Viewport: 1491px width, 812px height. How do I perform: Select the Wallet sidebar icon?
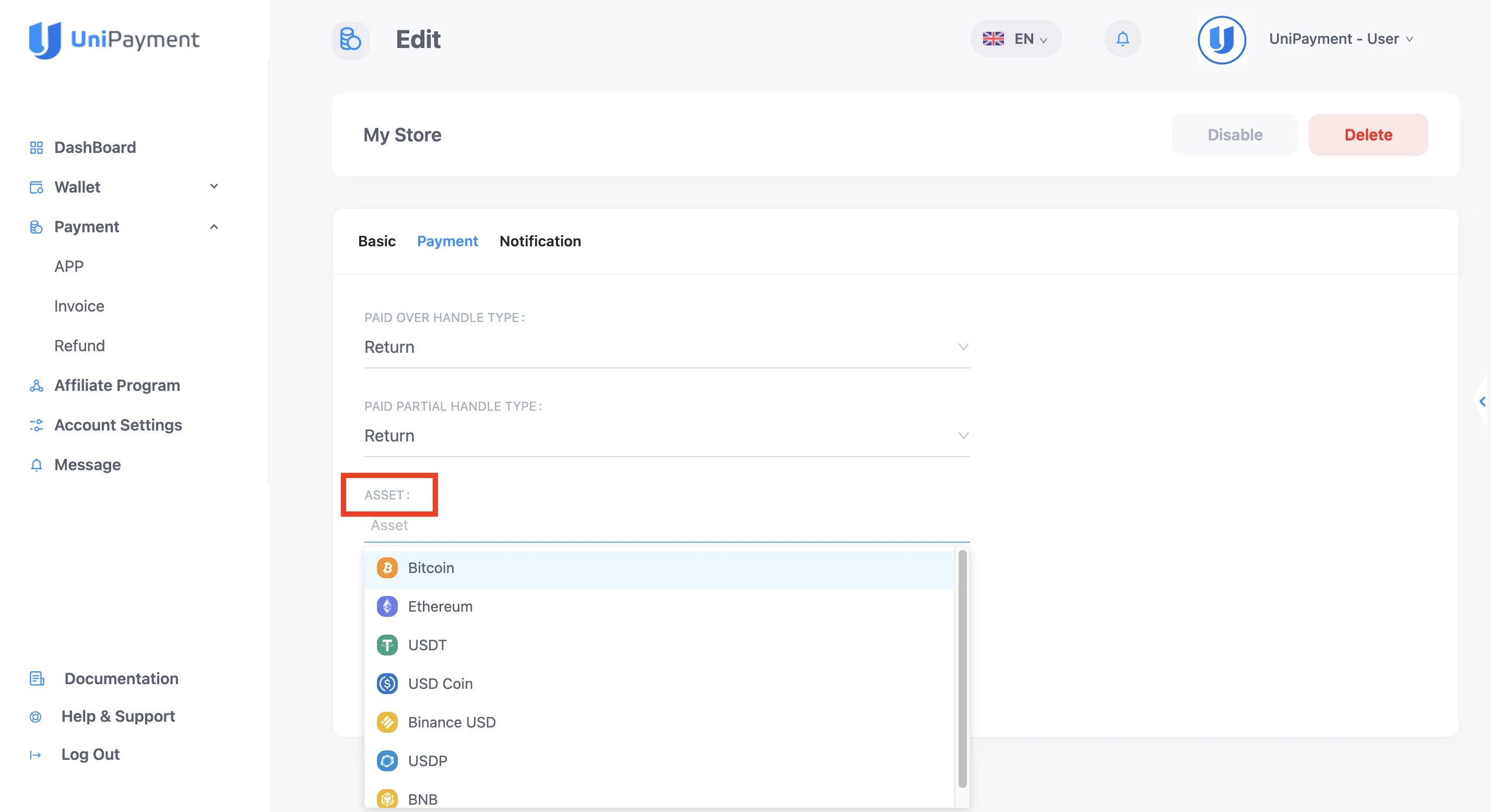36,186
